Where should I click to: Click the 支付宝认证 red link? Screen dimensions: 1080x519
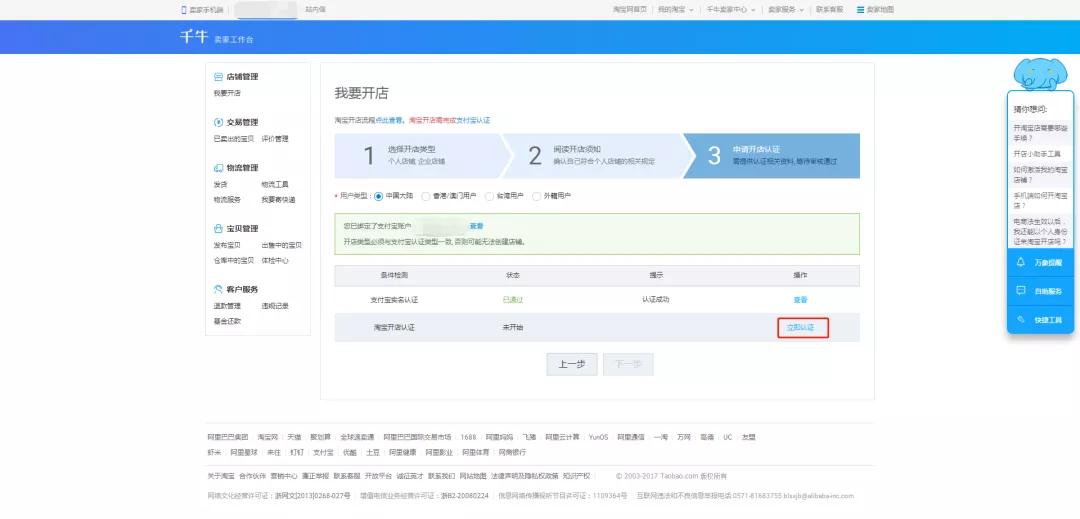point(473,120)
